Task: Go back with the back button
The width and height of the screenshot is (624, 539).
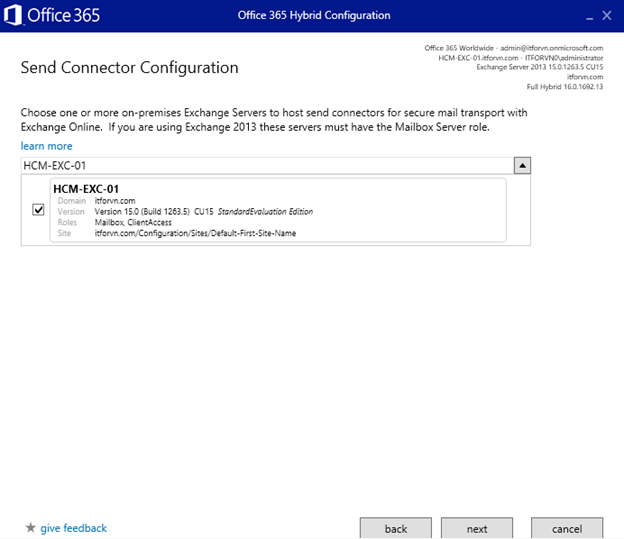Action: point(395,528)
